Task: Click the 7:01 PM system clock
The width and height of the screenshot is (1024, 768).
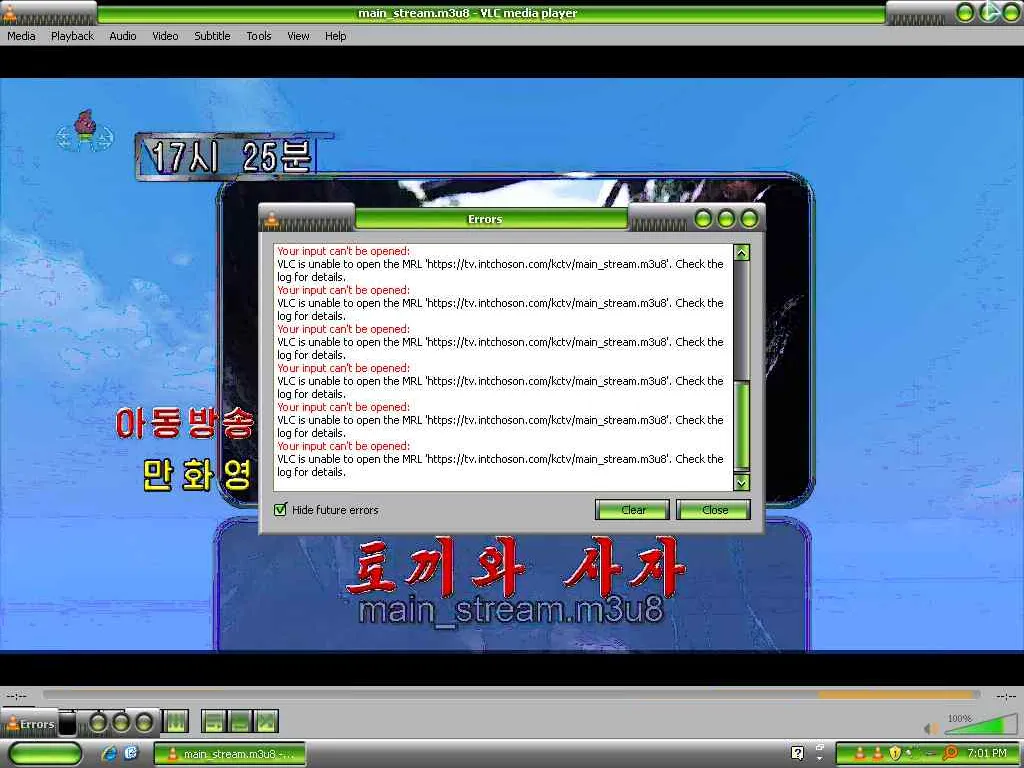Action: (x=986, y=753)
